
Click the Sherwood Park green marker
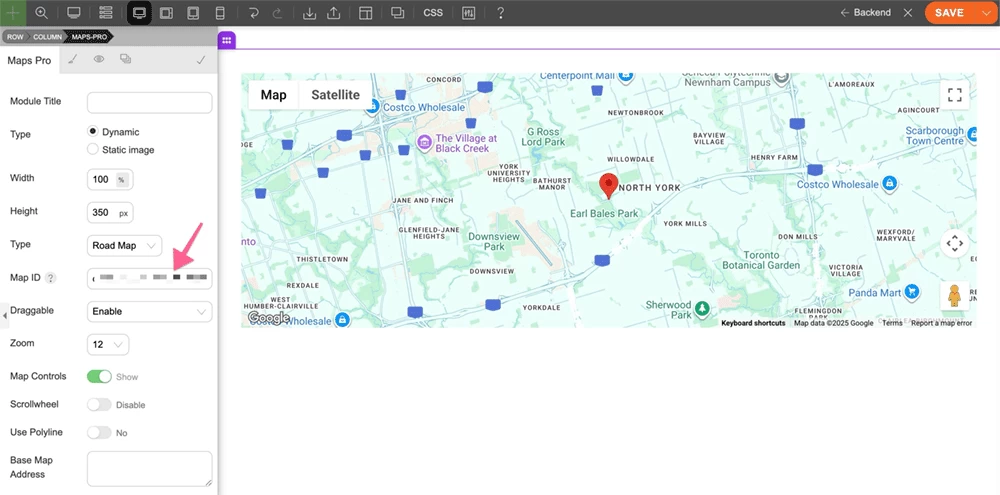point(702,309)
